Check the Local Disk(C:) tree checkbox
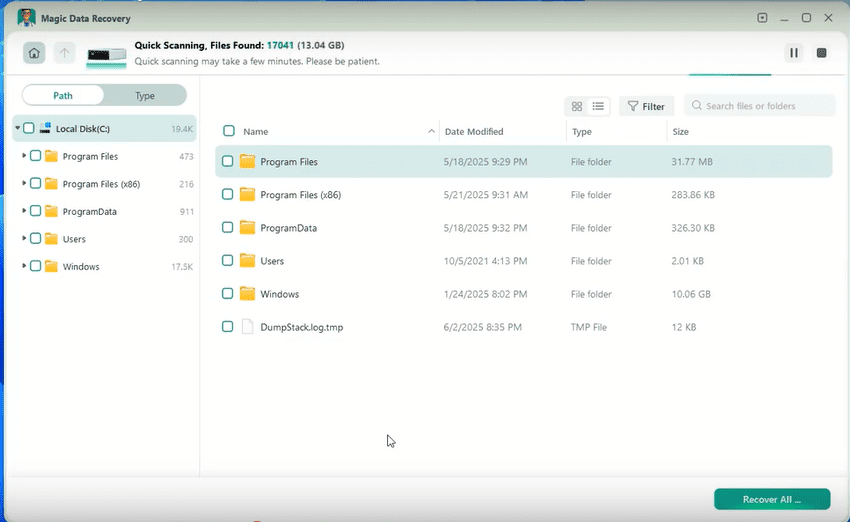 [29, 128]
